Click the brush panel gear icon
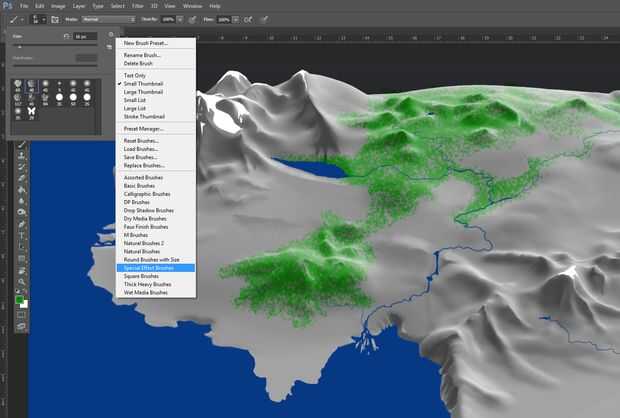The image size is (620, 418). point(109,36)
